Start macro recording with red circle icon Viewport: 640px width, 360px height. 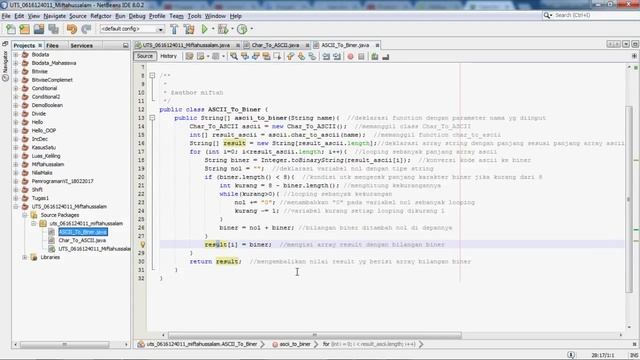(x=350, y=56)
